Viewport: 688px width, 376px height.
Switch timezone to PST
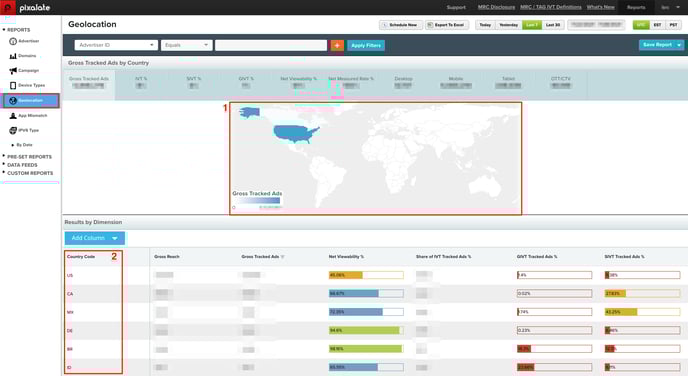(673, 25)
